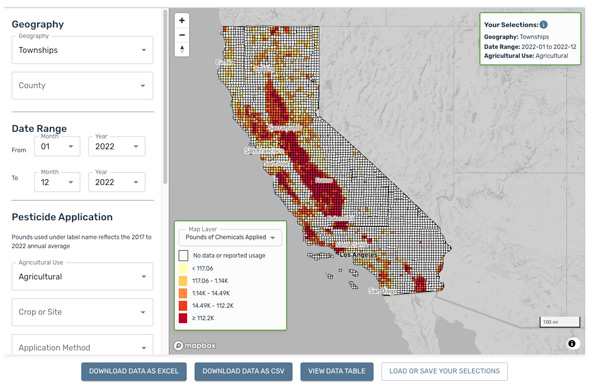Screen dimensions: 600x391
Task: Open View Data Table
Action: tap(337, 371)
